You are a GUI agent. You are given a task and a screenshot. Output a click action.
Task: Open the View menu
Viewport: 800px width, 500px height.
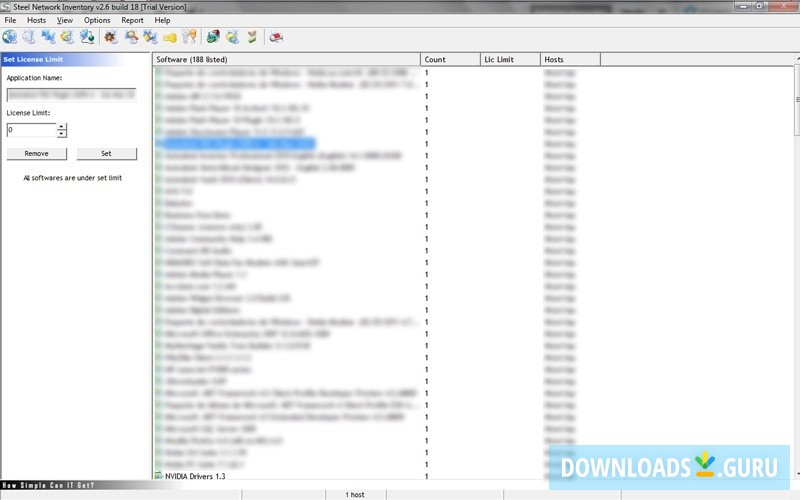point(65,20)
